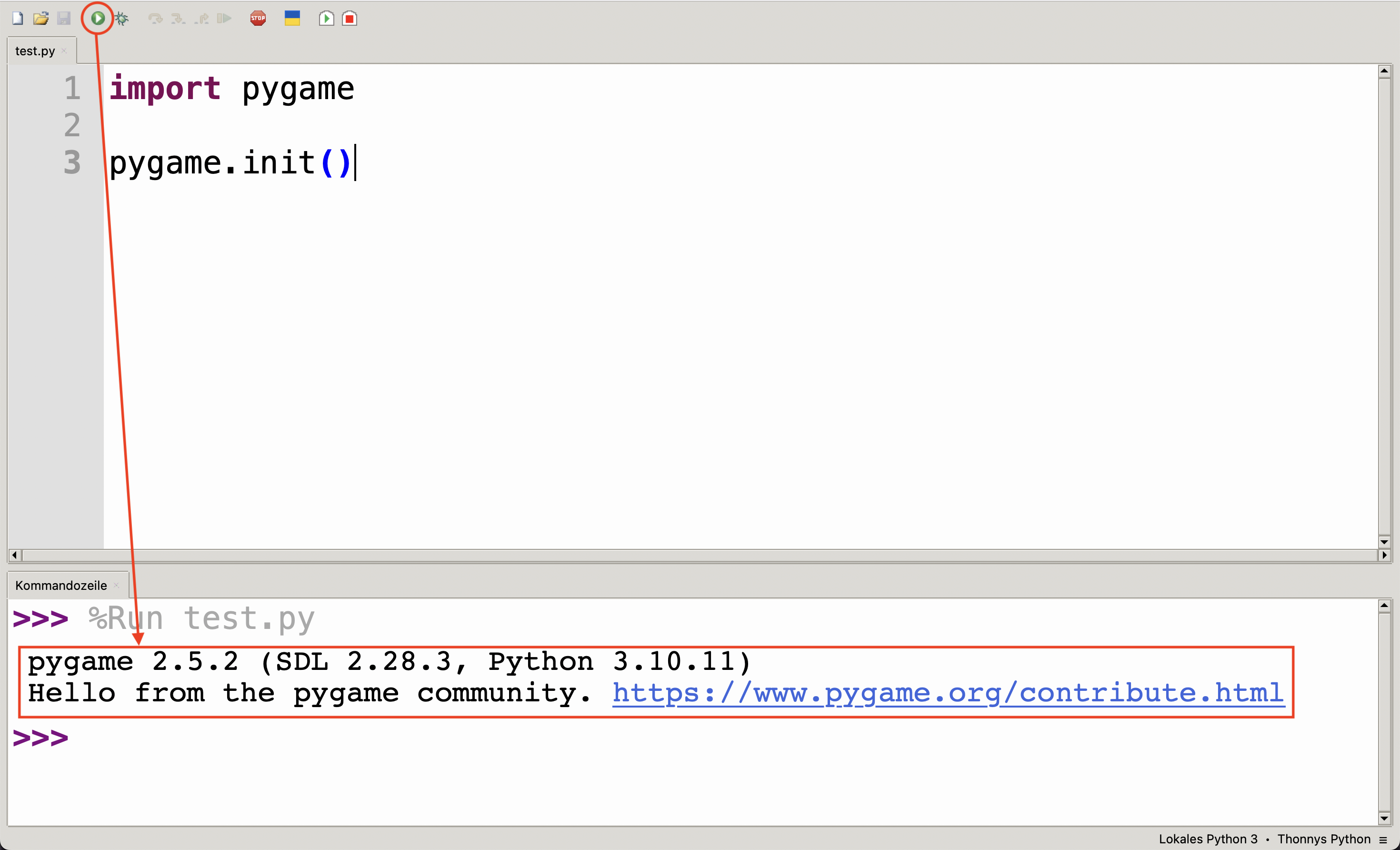Click the Save floppy disk icon
Screen dimensions: 1400x850
[64, 18]
